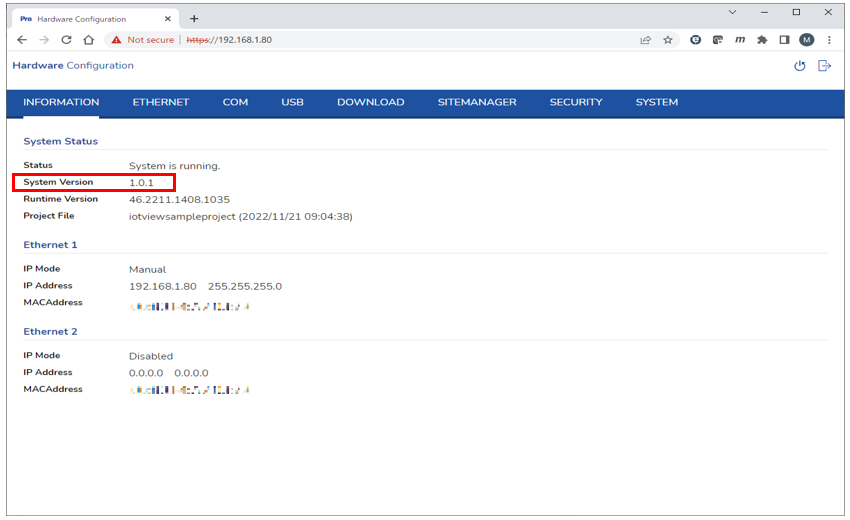This screenshot has width=850, height=520.
Task: Click the System Status section heading
Action: pyautogui.click(x=61, y=141)
